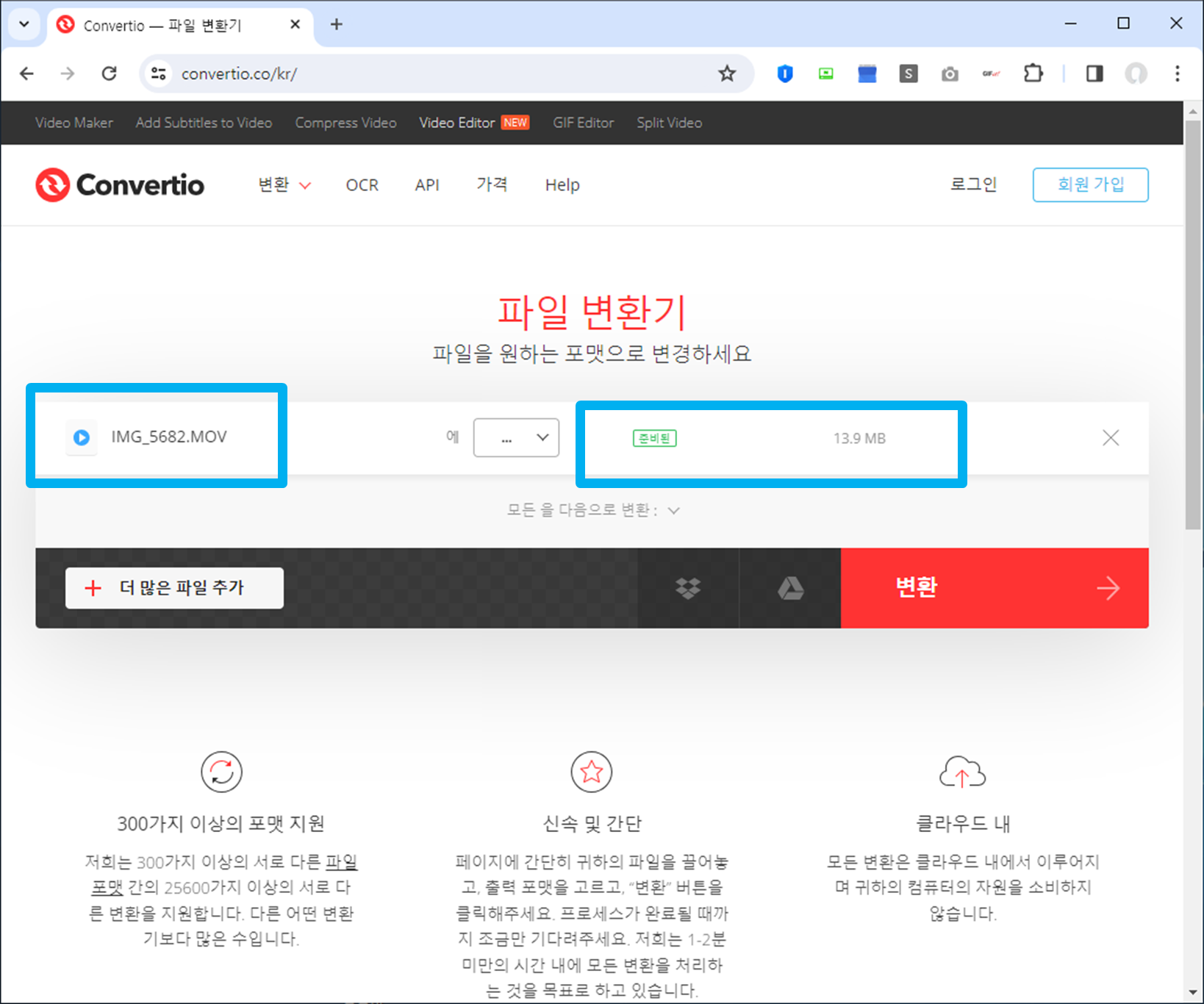Viewport: 1204px width, 1004px height.
Task: Reload the Convertio page
Action: (x=110, y=73)
